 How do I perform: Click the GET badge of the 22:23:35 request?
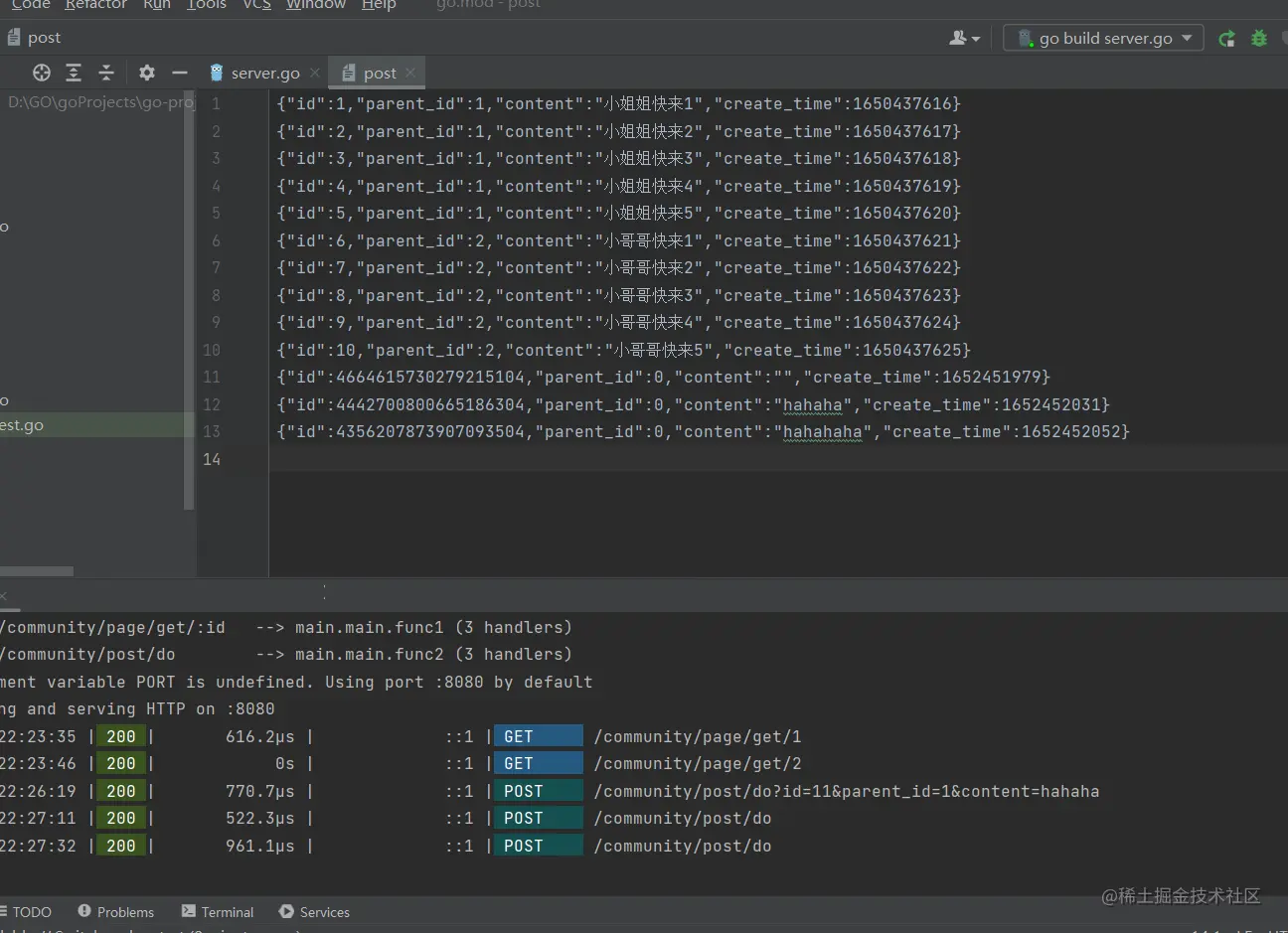[539, 736]
